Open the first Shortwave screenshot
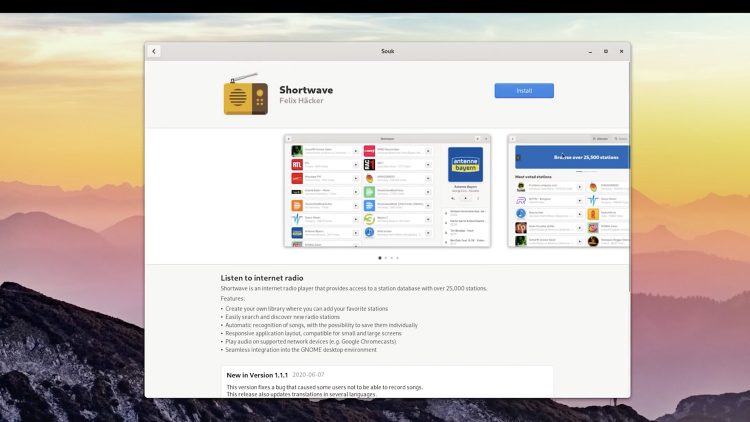The width and height of the screenshot is (750, 422). (387, 191)
